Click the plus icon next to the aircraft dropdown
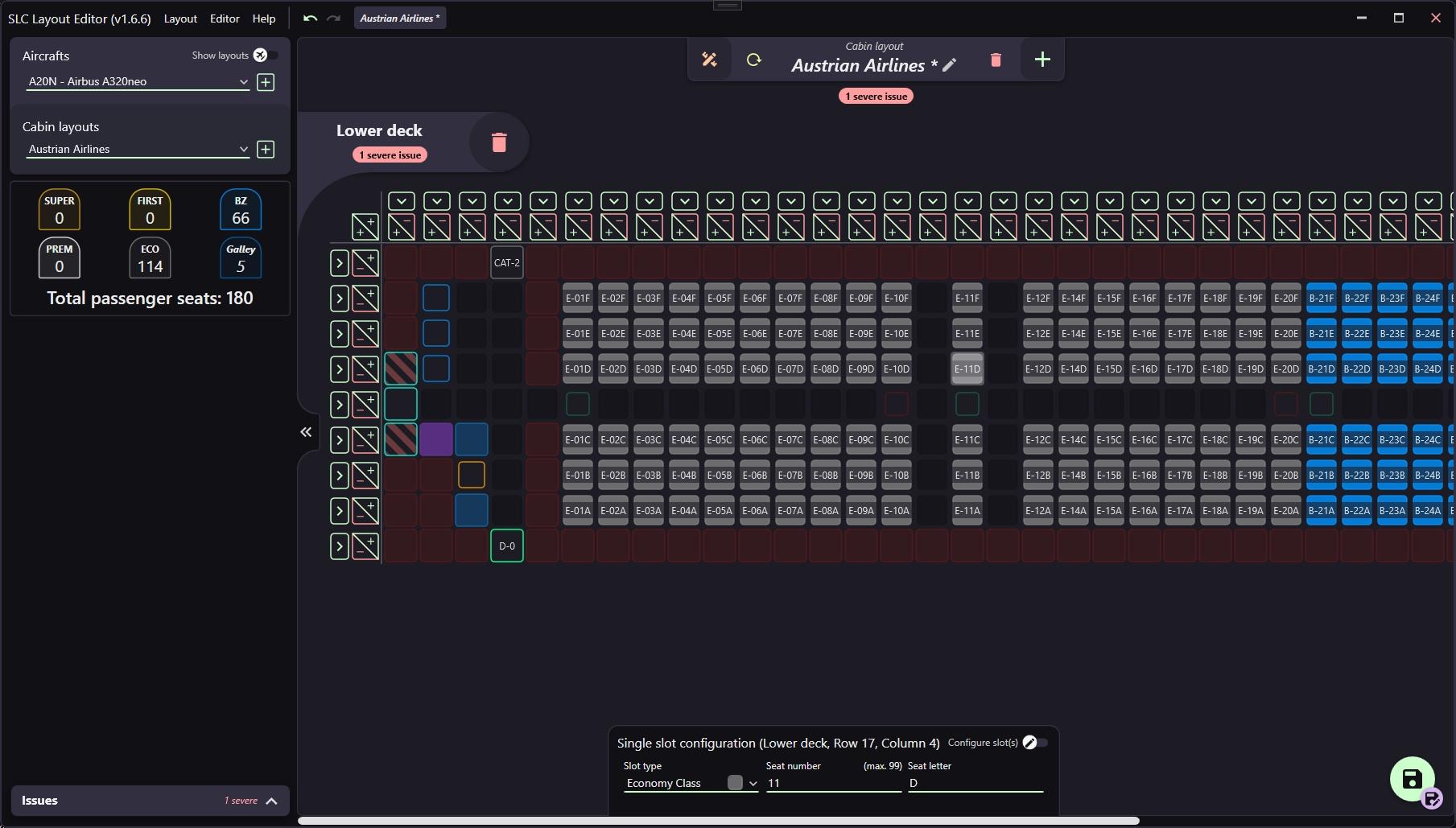1456x828 pixels. (x=266, y=81)
